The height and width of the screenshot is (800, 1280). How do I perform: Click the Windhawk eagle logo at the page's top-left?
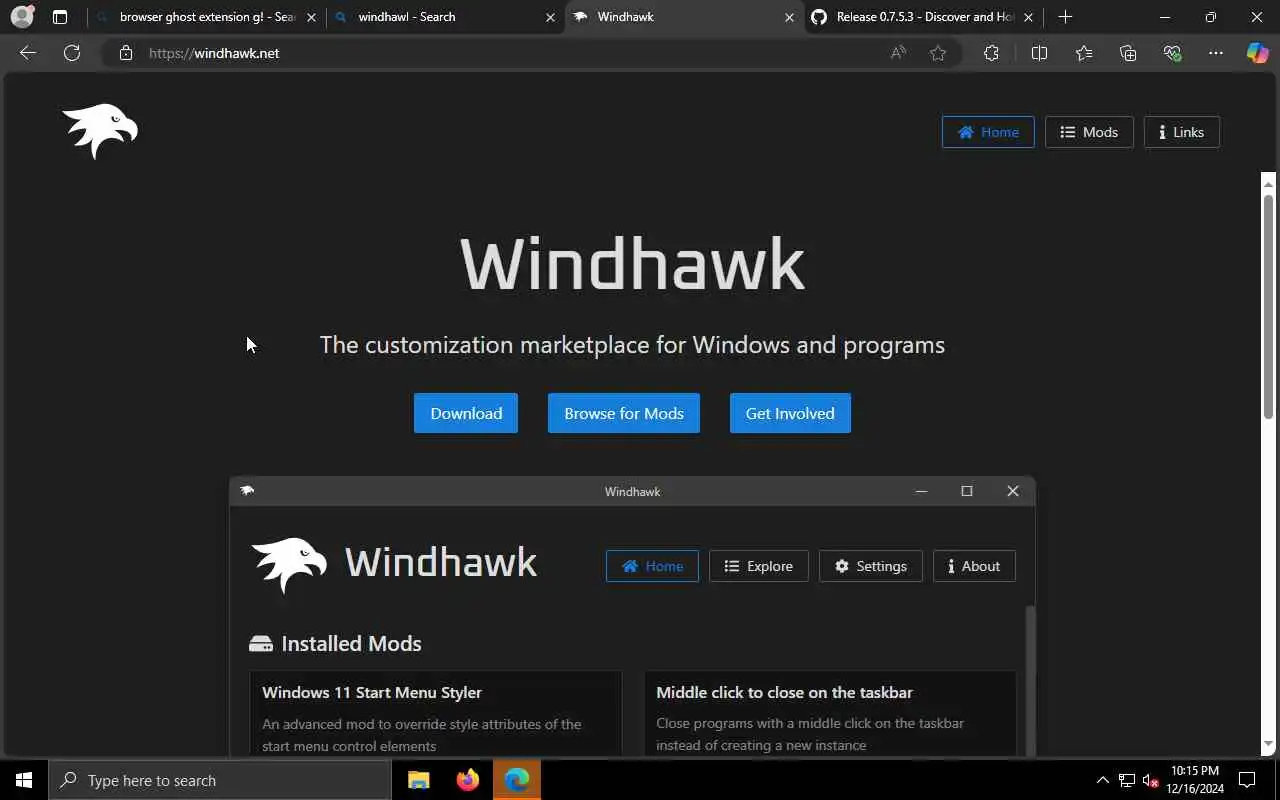(x=100, y=131)
